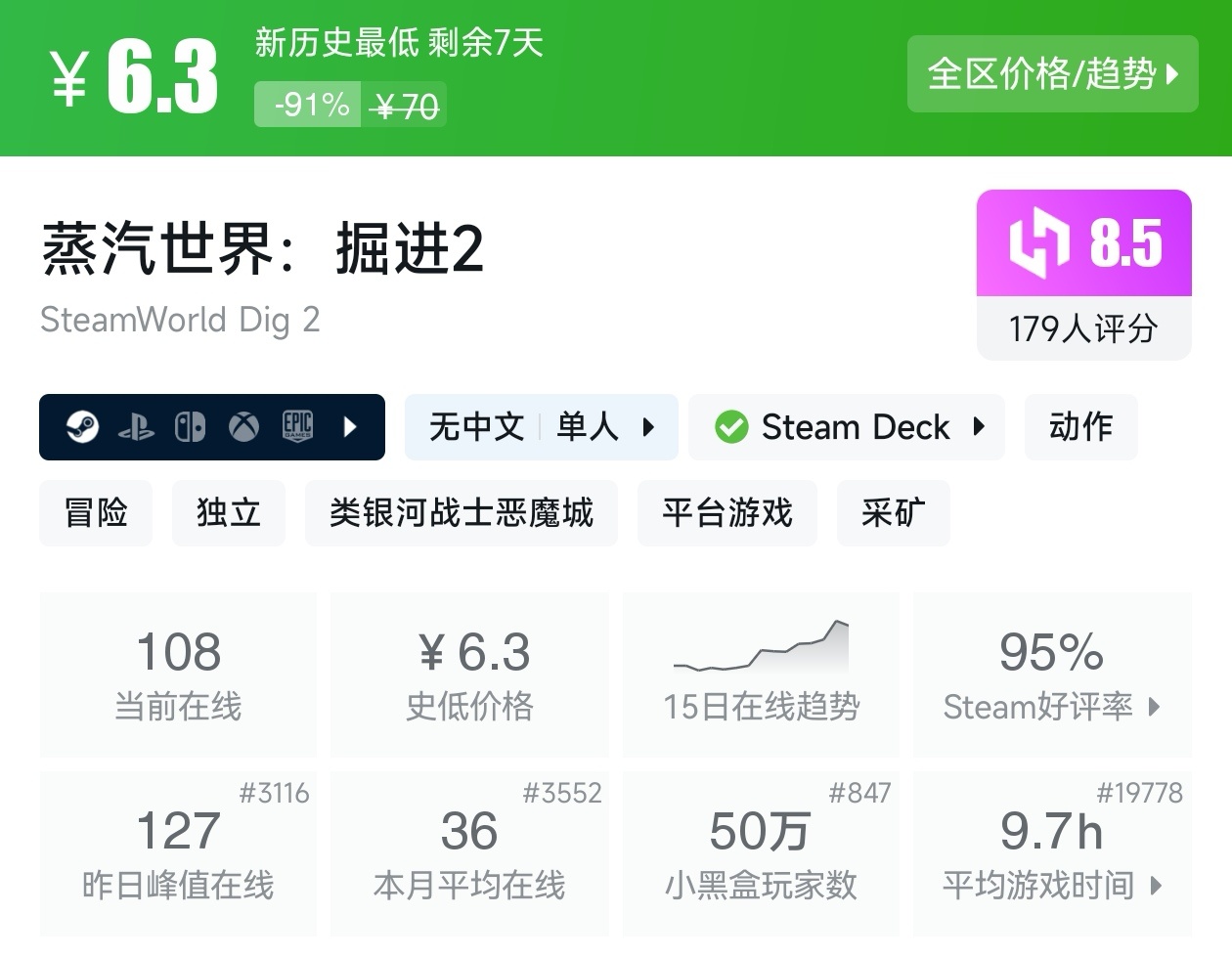Select the 采矿 mining tag
Screen dimensions: 1232x958
(x=893, y=512)
